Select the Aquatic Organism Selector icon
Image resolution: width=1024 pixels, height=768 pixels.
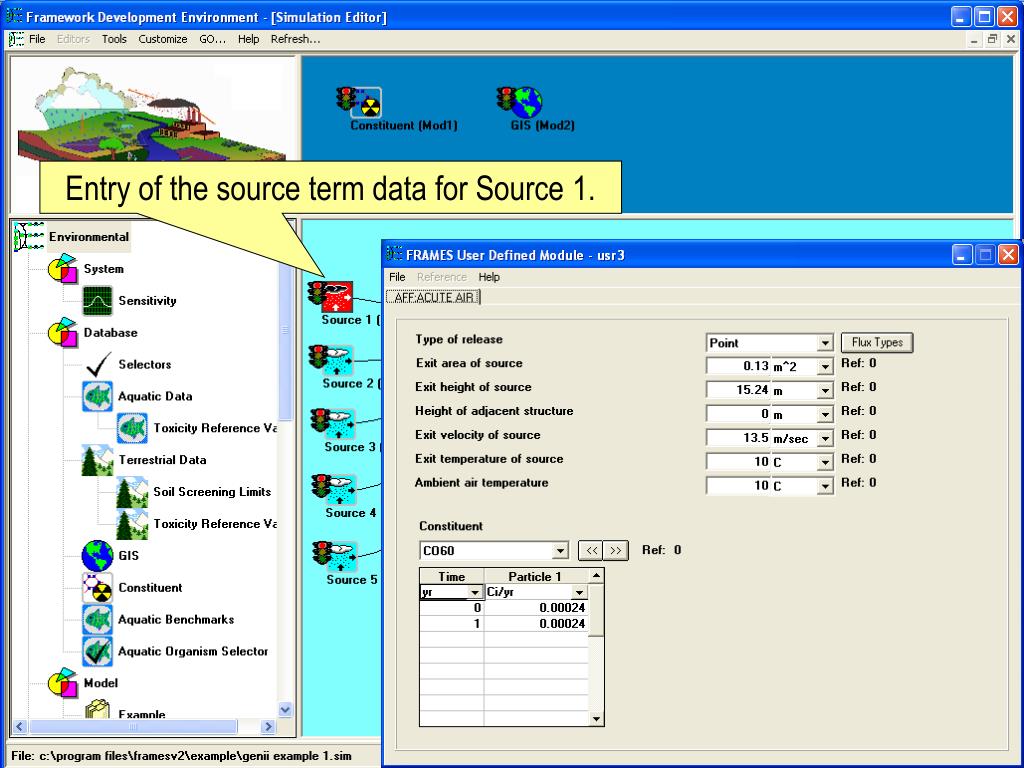97,651
